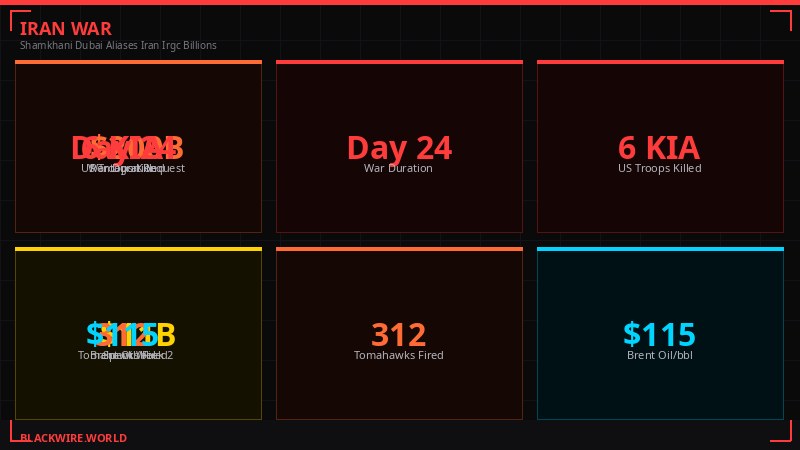Viewport: 800px width, 450px height.
Task: Click the bottom-right corner bracket icon
Action: click(780, 431)
